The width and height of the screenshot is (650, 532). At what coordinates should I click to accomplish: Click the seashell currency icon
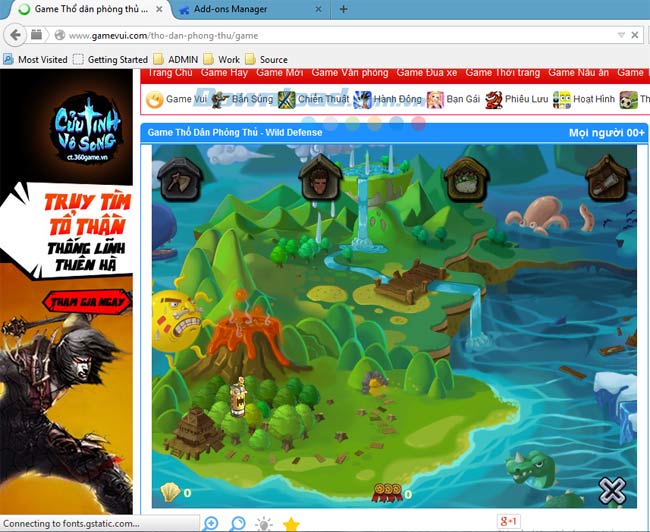pos(170,492)
